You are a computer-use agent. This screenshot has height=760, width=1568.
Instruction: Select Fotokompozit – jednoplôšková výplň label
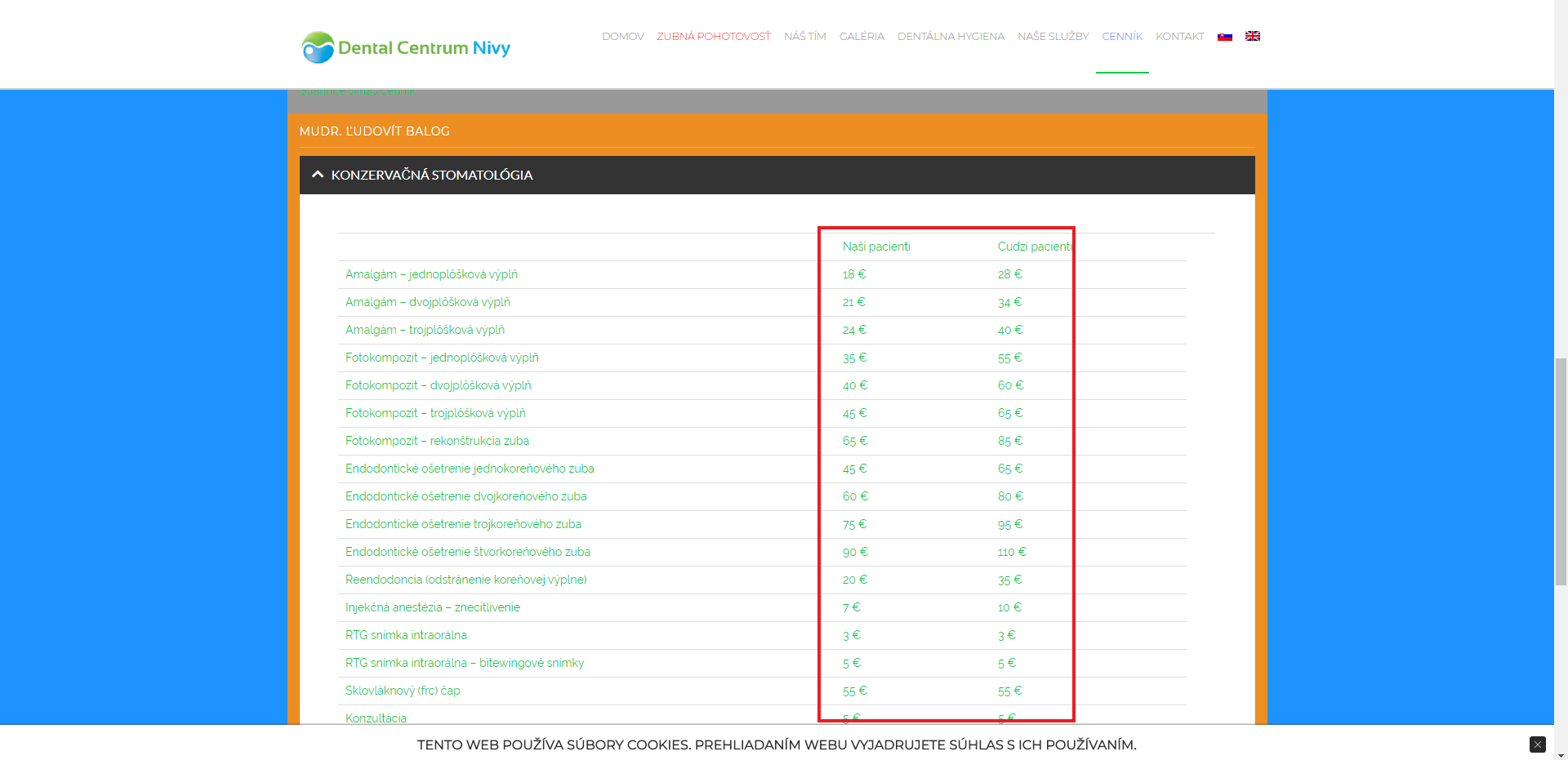coord(442,358)
